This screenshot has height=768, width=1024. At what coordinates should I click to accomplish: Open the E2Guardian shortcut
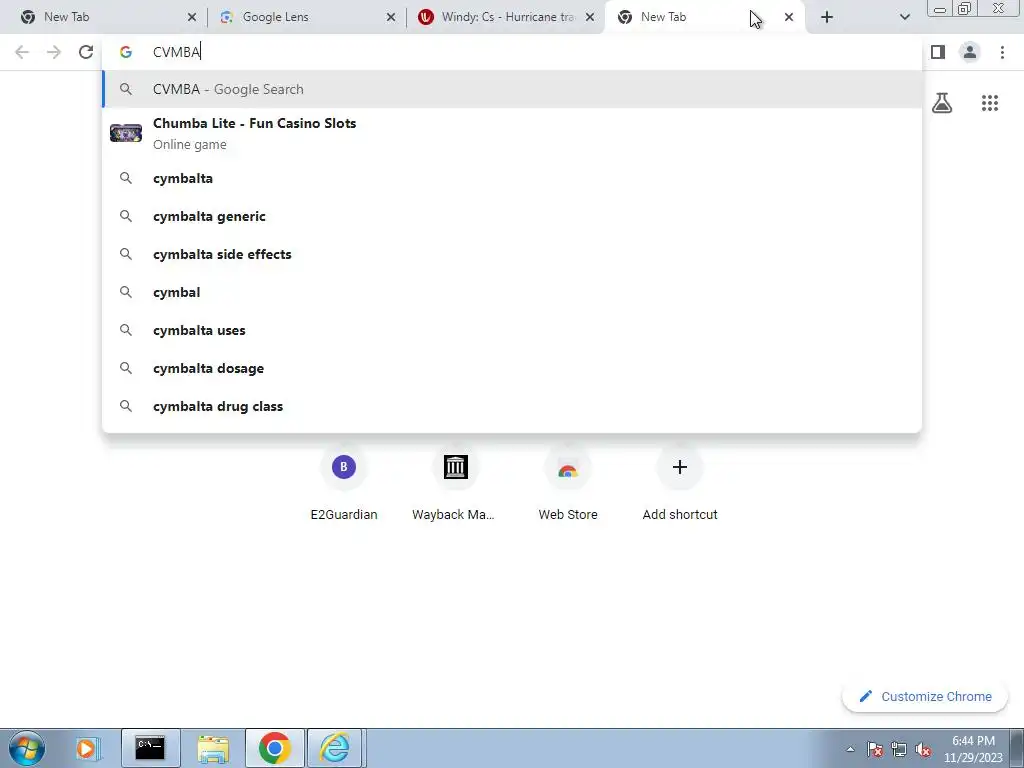click(344, 485)
